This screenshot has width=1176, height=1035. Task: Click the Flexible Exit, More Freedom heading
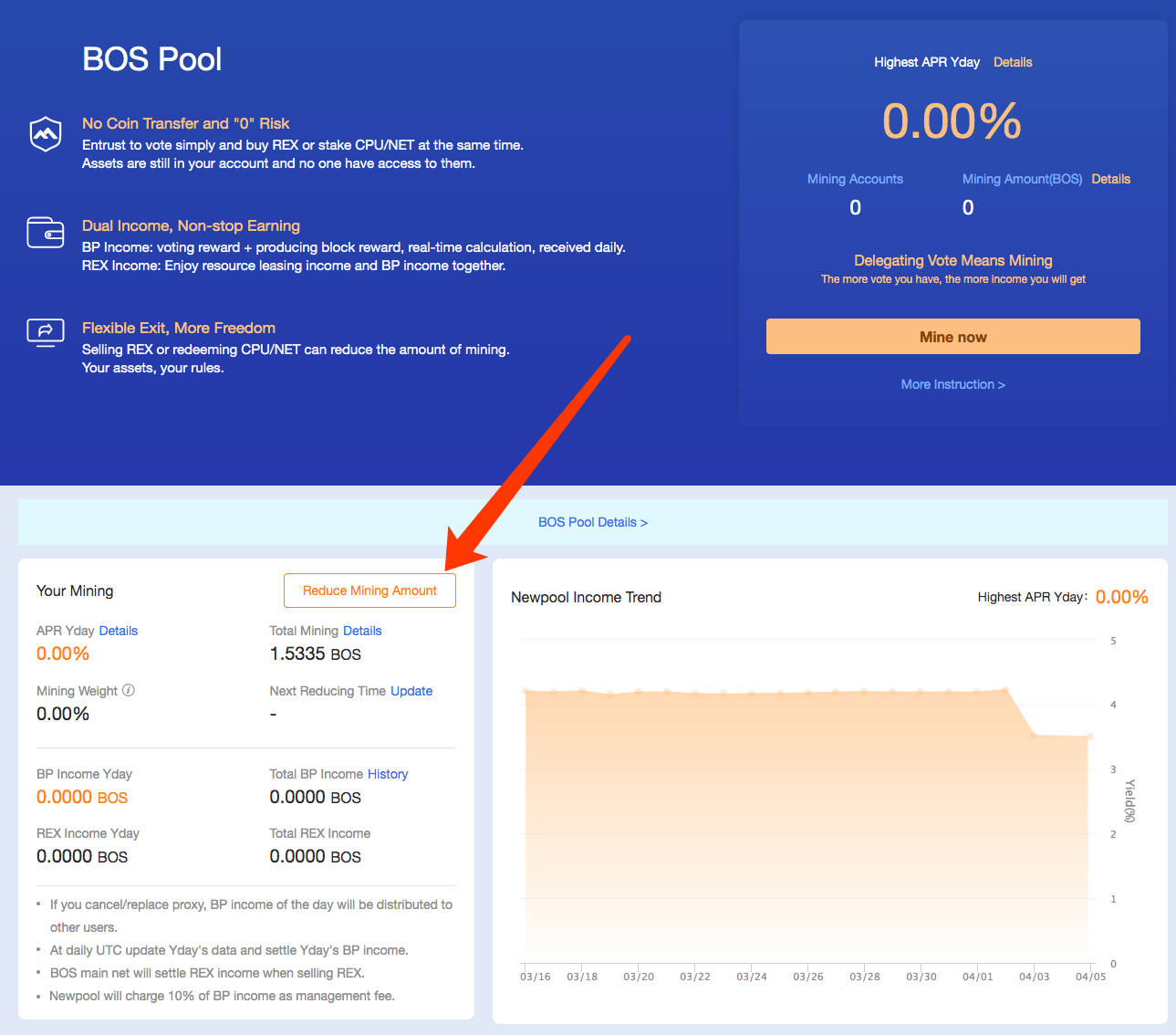179,328
